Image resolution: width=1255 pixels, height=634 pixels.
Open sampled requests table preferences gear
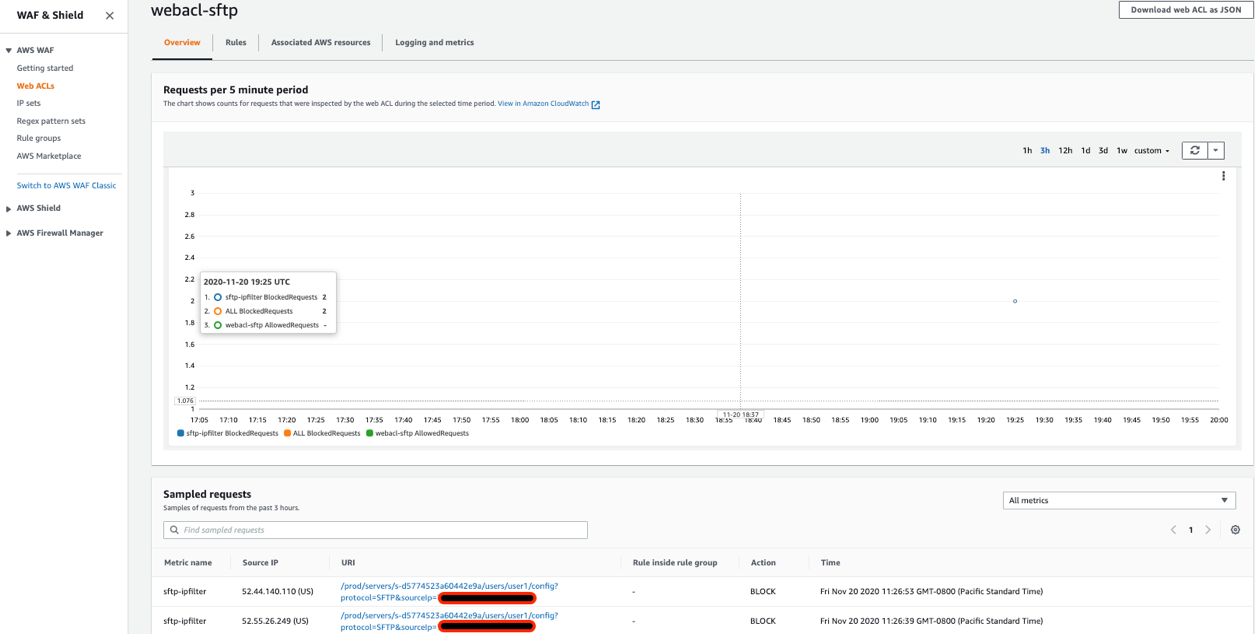point(1236,530)
